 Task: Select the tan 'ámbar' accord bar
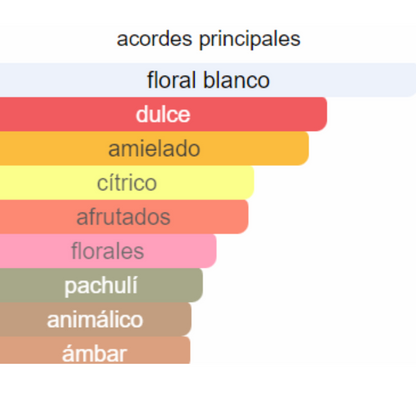click(x=95, y=350)
